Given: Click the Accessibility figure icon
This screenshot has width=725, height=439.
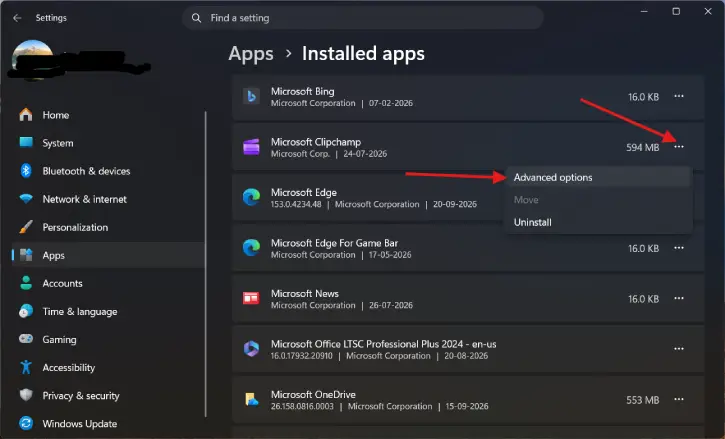Looking at the screenshot, I should coord(26,367).
